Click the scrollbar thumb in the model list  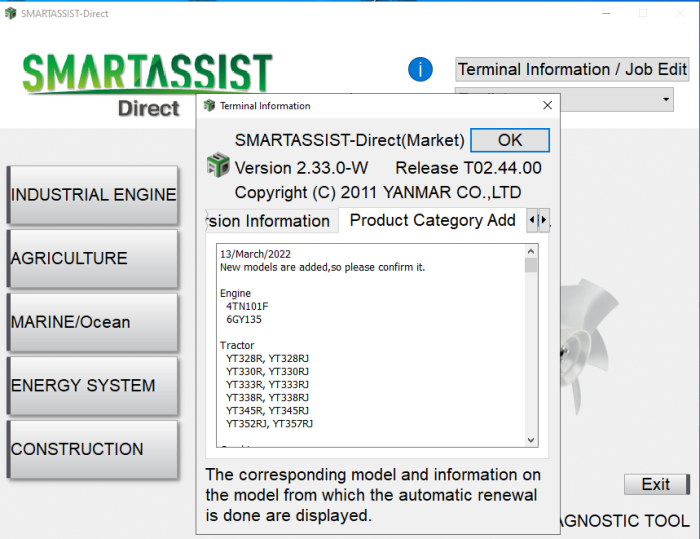click(x=531, y=265)
